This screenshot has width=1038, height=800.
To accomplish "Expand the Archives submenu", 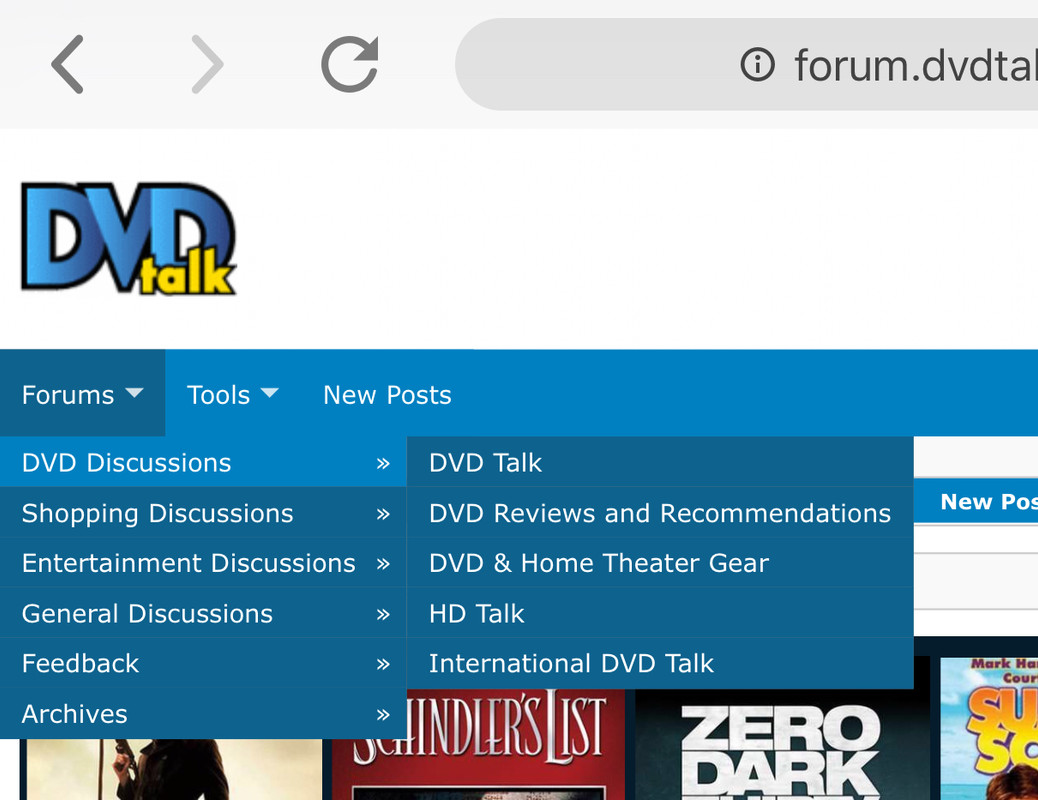I will [x=203, y=714].
